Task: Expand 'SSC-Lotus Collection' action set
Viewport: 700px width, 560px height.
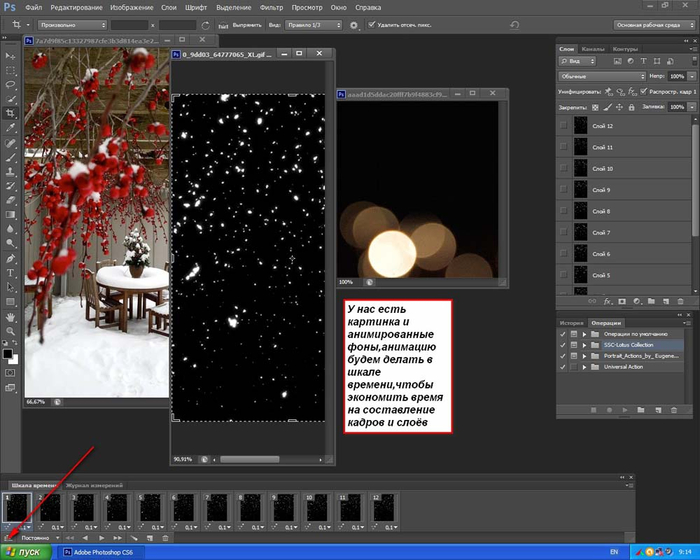Action: [584, 345]
